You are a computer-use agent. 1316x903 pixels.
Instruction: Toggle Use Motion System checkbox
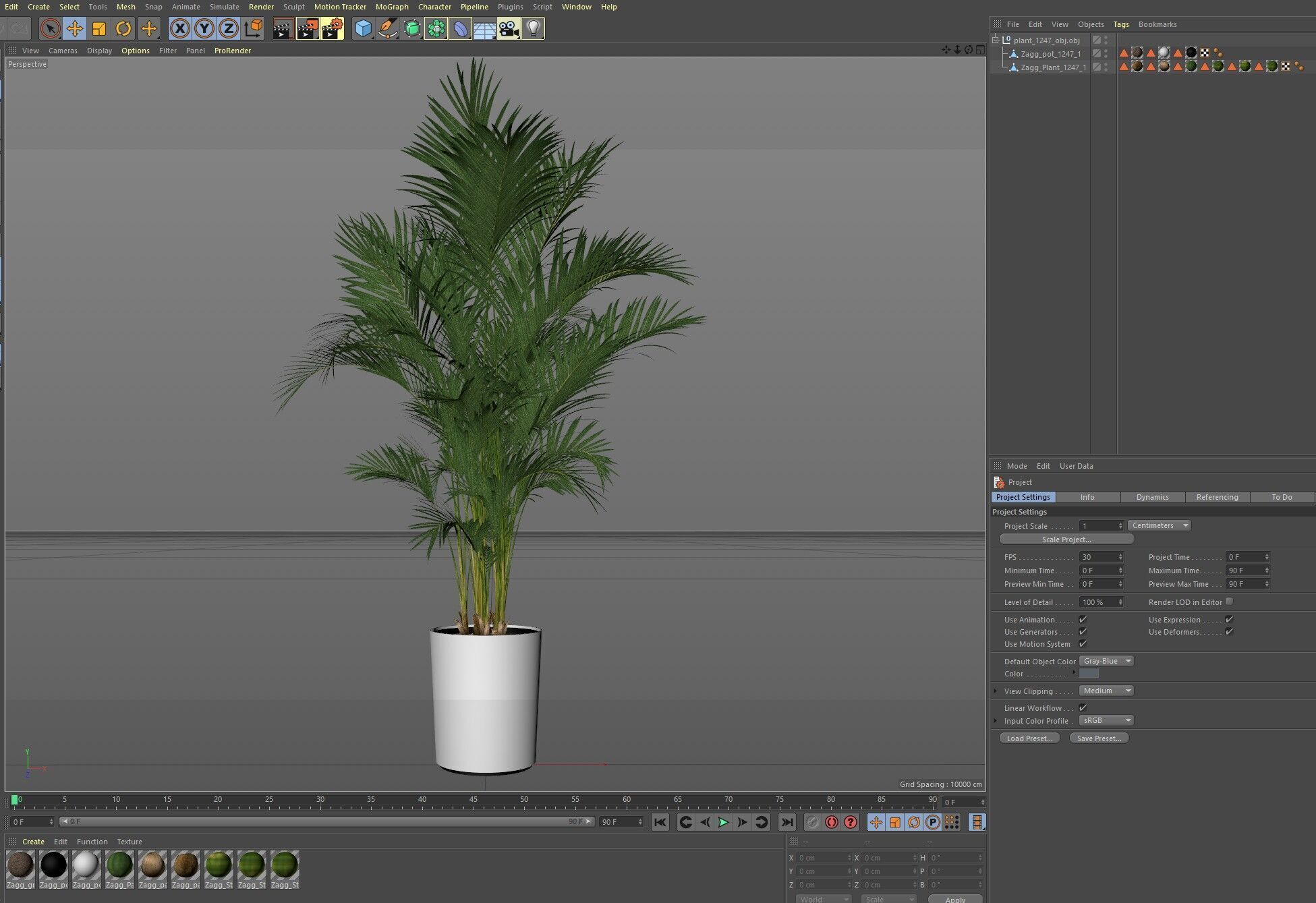coord(1083,644)
